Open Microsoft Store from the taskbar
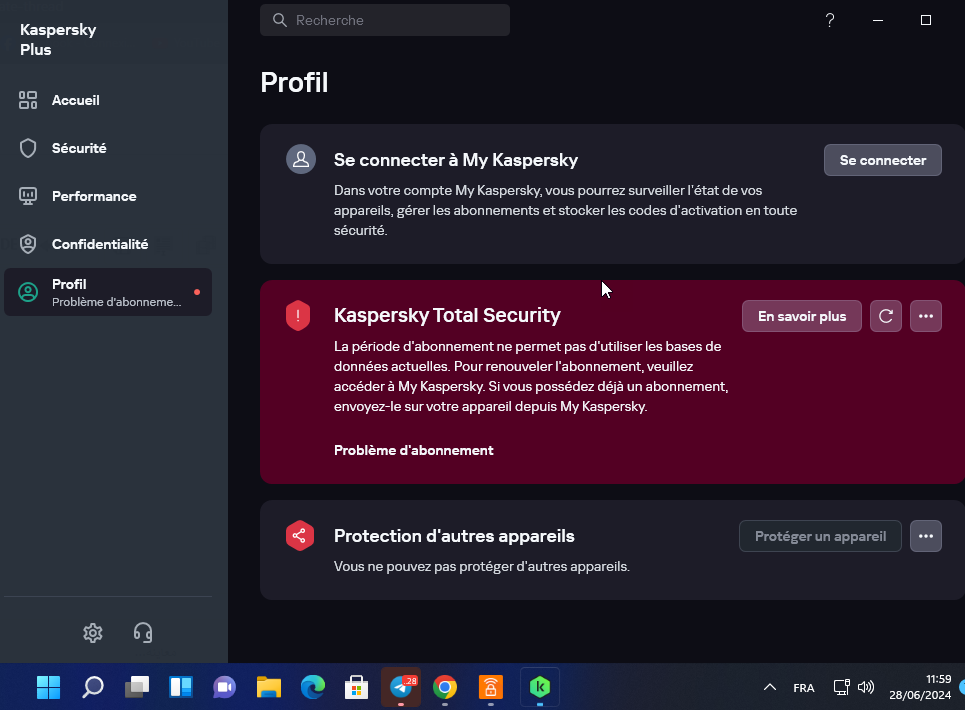 click(356, 687)
